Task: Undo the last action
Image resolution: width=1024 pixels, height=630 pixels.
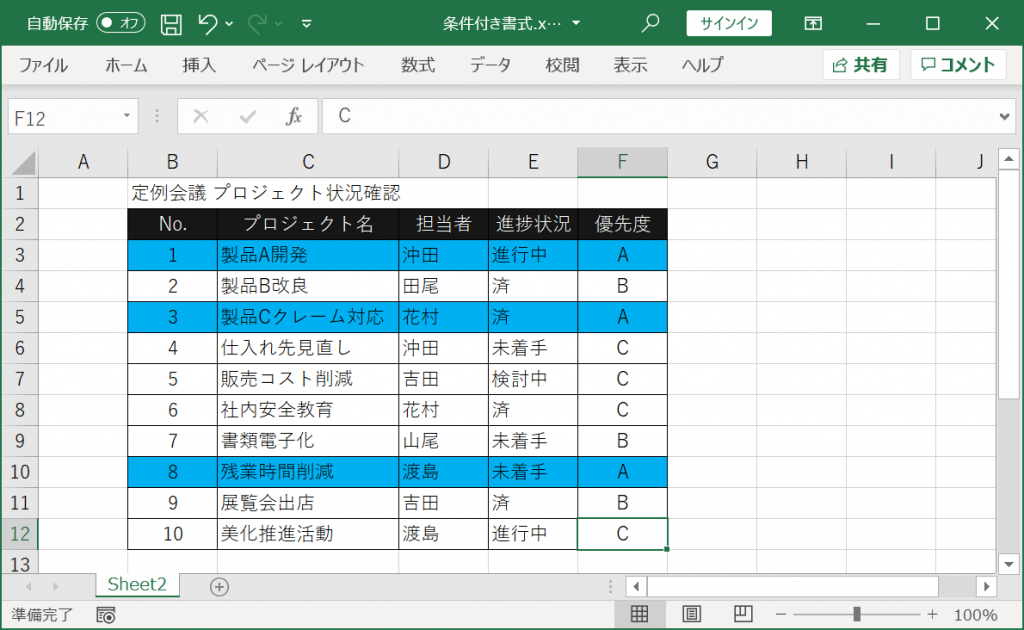Action: pos(208,24)
